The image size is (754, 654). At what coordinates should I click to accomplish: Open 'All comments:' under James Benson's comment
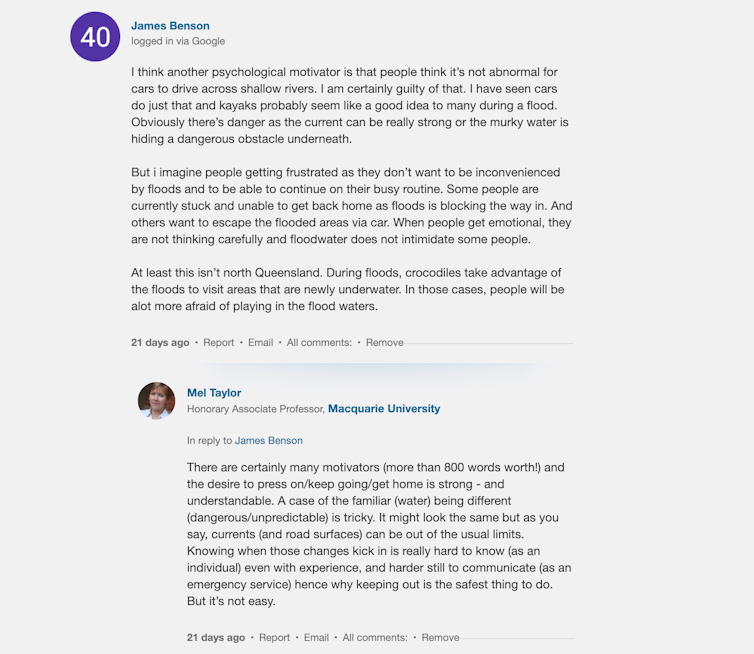click(319, 342)
